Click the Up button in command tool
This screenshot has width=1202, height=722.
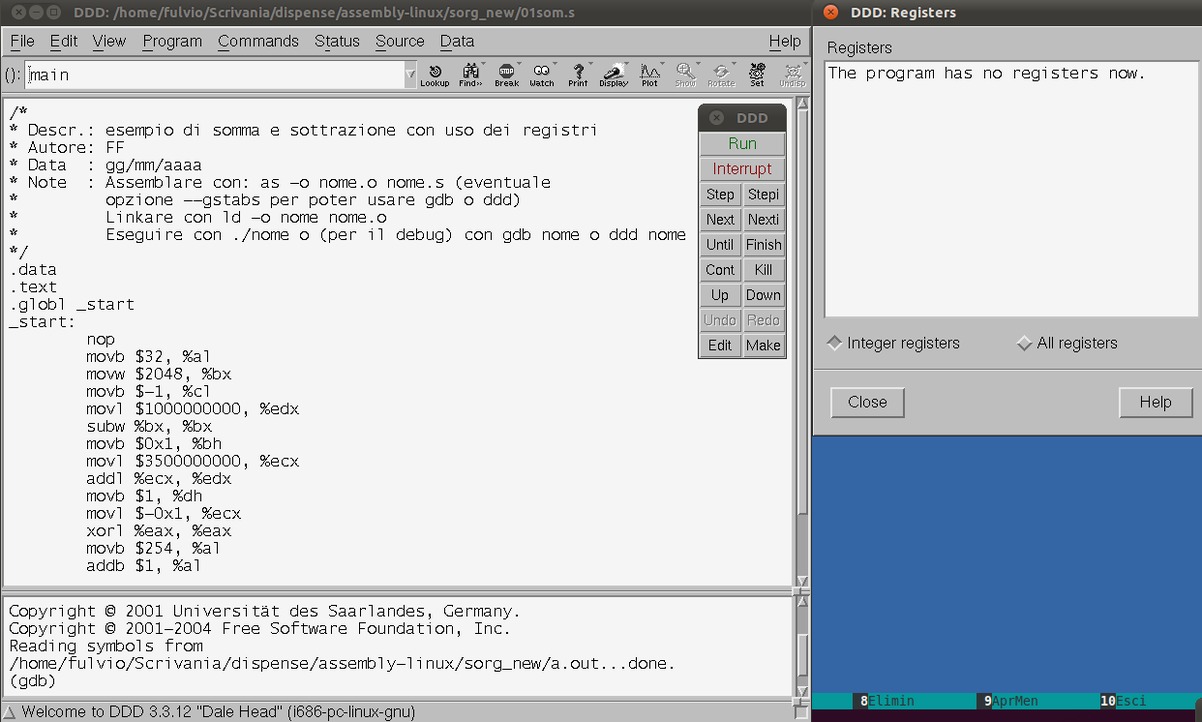[720, 295]
